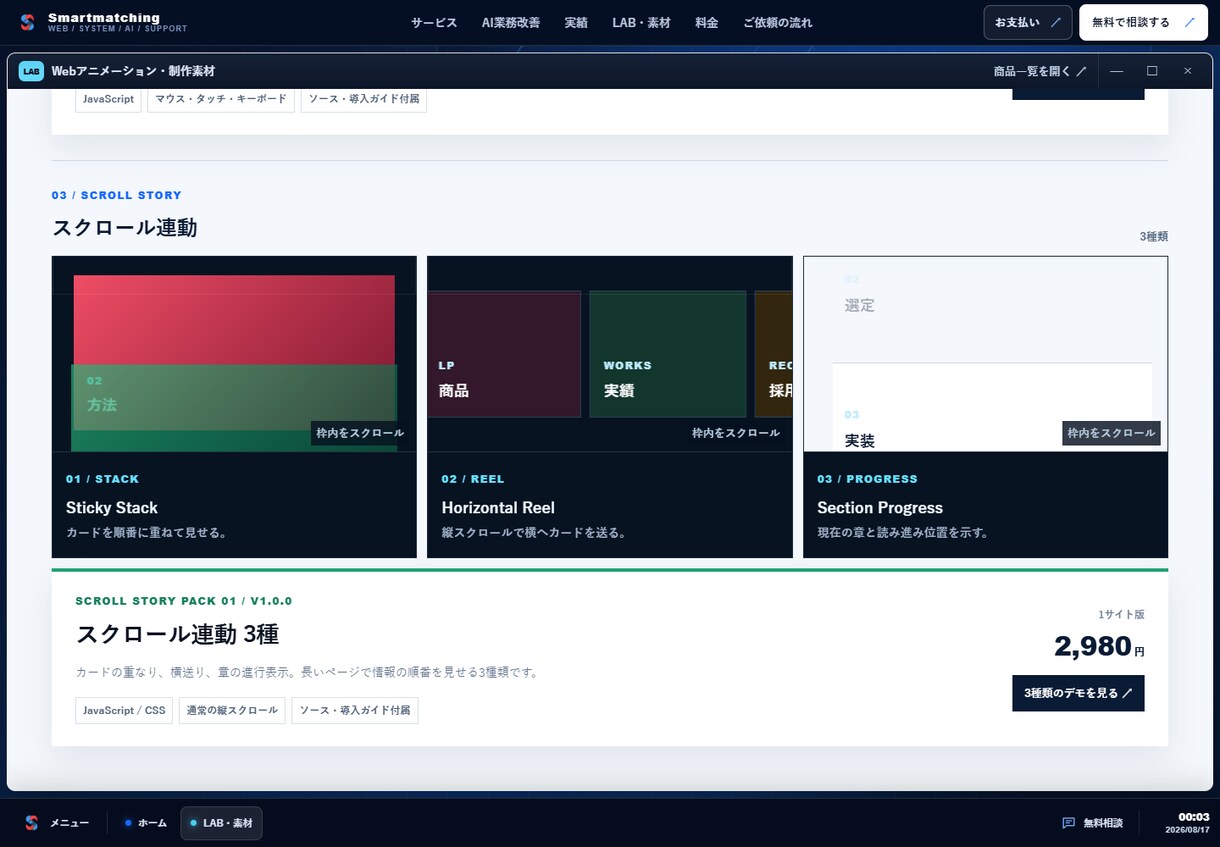Screen dimensions: 1220x847
Task: Click 枠内をスクロール label on Horizontal Reel
Action: pos(736,433)
